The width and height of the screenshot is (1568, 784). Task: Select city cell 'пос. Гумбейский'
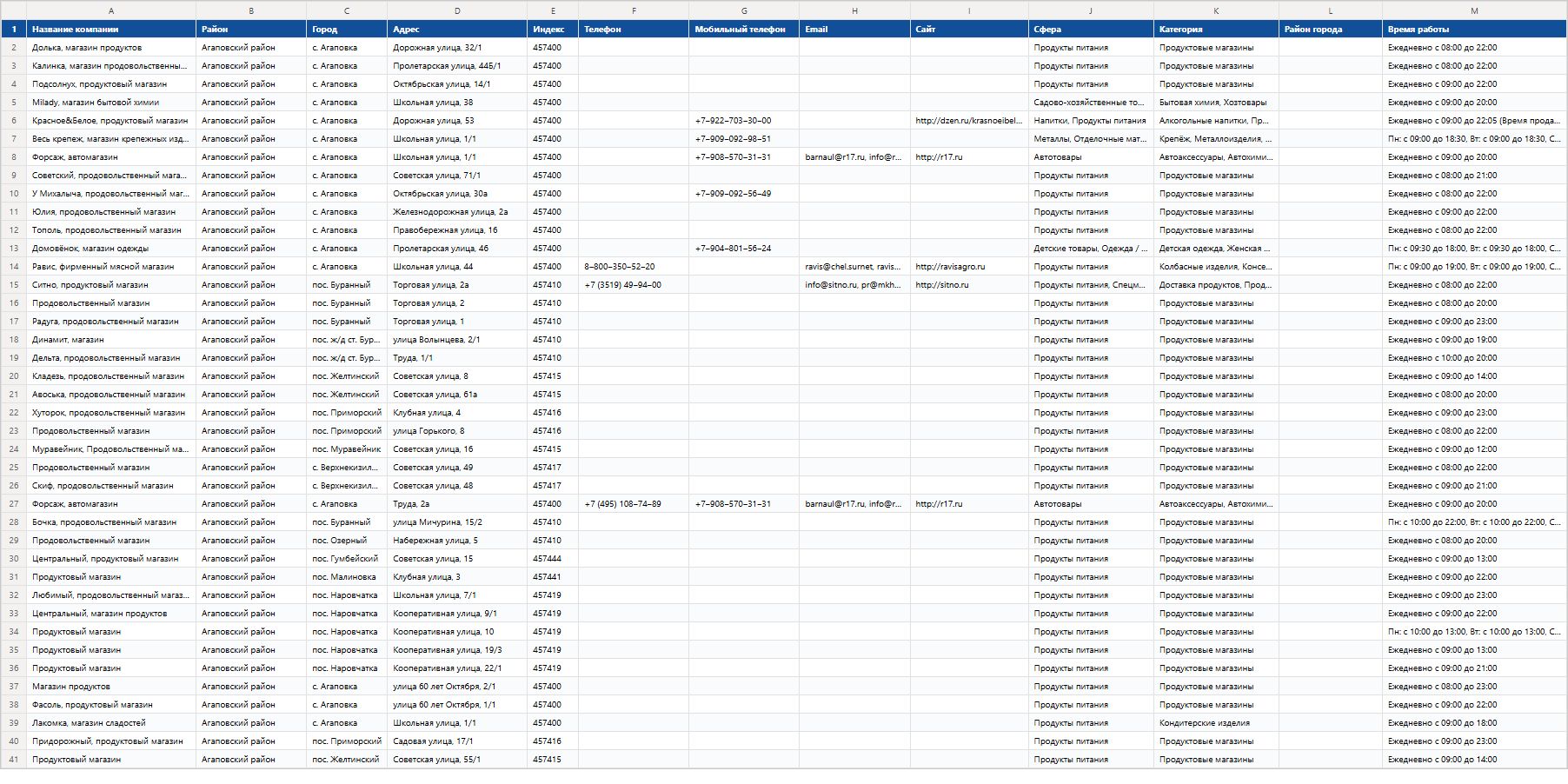point(347,559)
